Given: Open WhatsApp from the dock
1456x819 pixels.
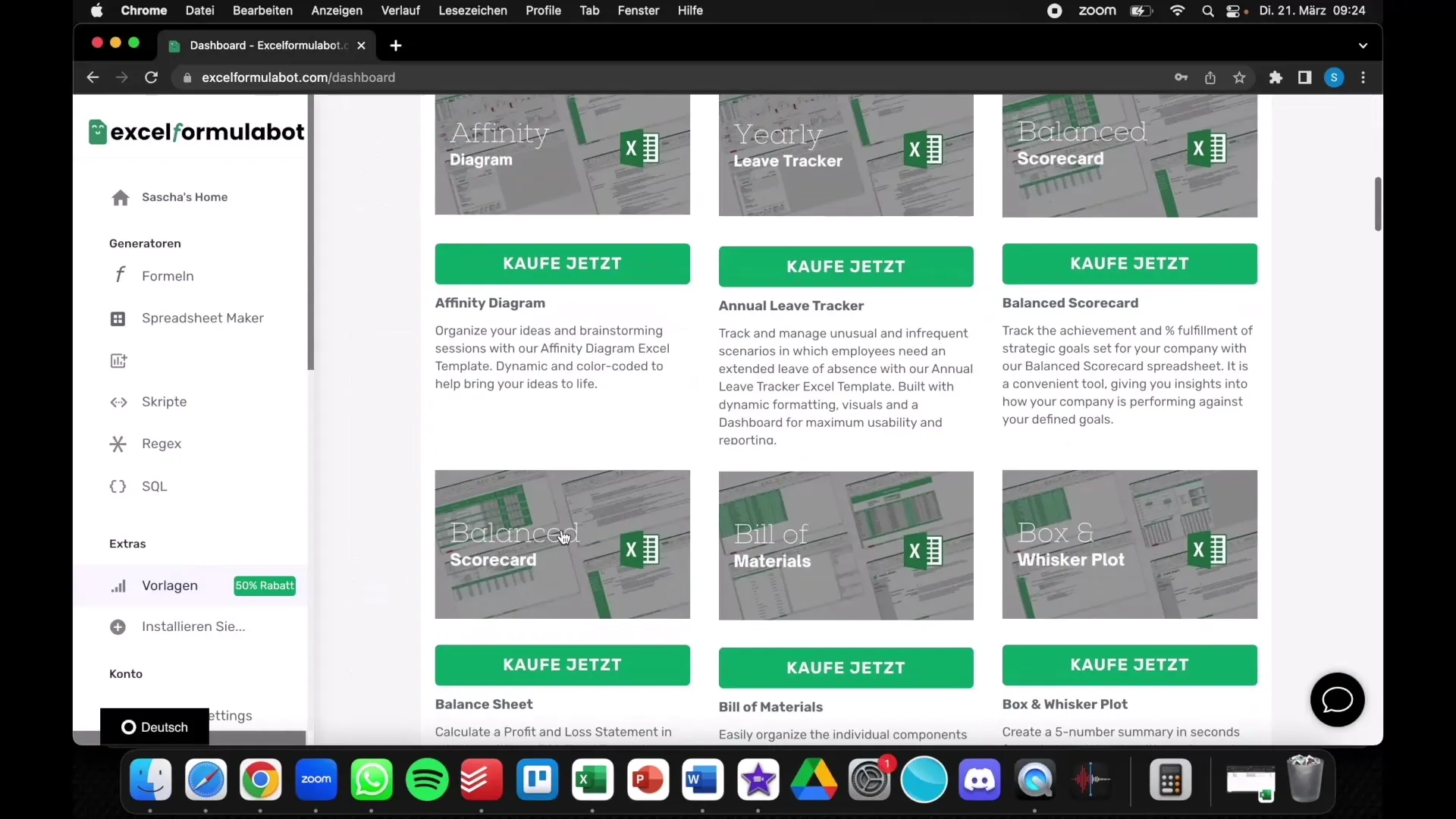Looking at the screenshot, I should tap(372, 780).
